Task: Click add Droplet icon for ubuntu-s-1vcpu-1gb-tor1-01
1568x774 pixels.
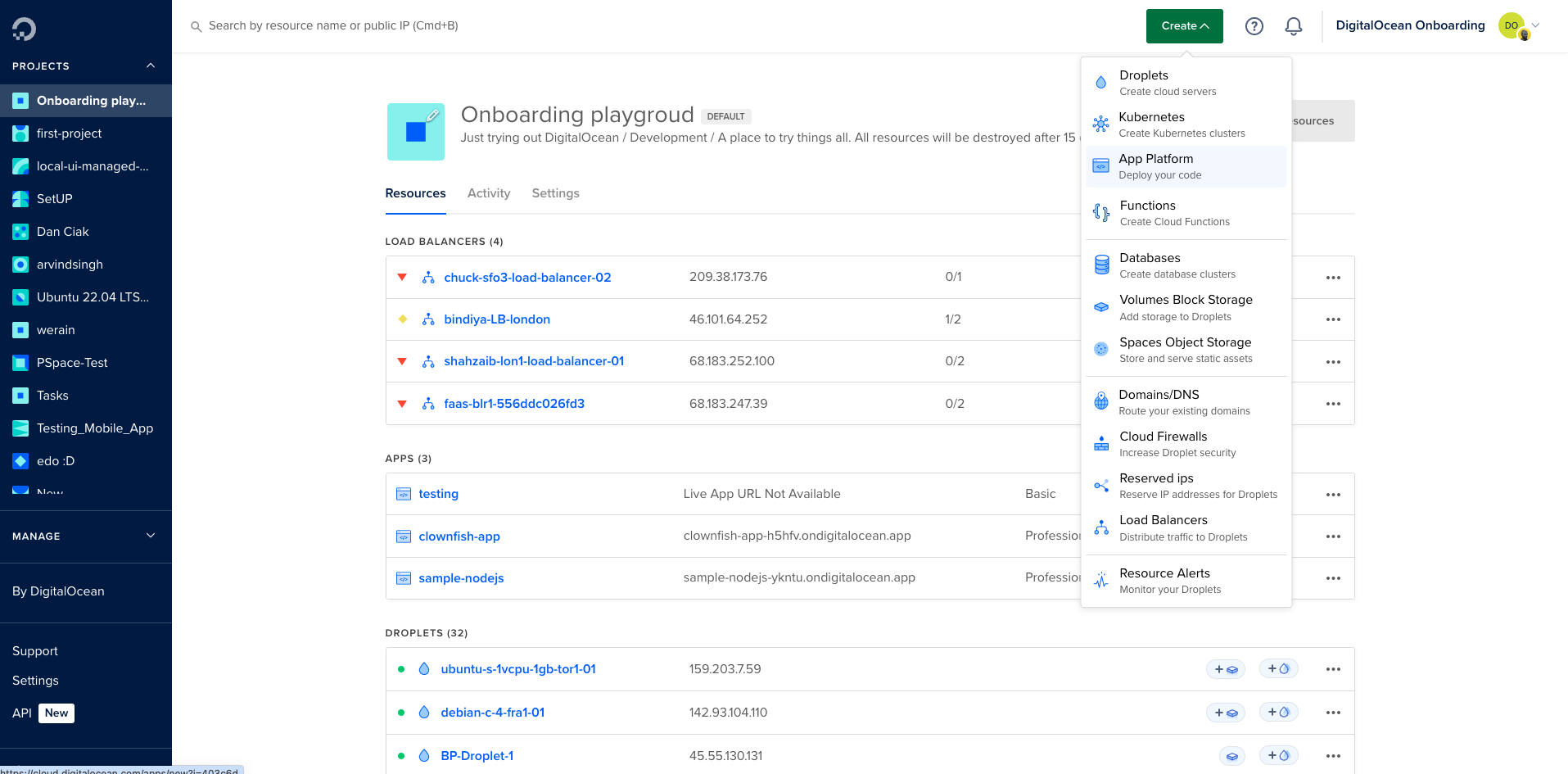Action: click(x=1277, y=669)
